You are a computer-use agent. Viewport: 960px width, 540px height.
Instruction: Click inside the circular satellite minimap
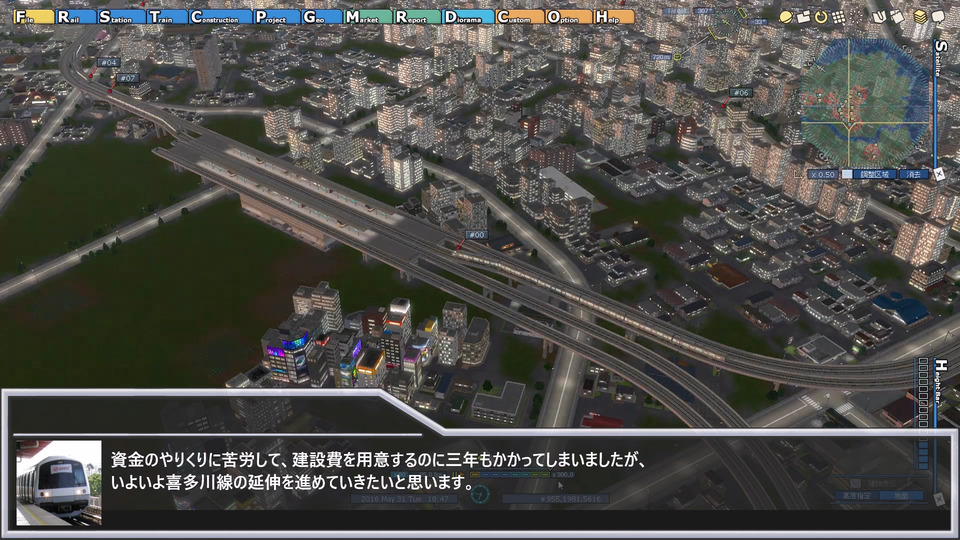click(867, 102)
